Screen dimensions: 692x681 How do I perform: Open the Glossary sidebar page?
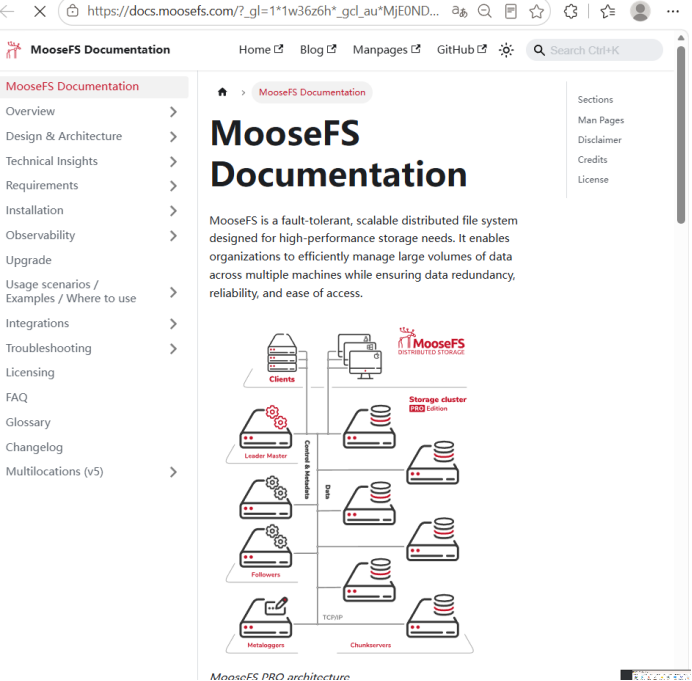pyautogui.click(x=28, y=422)
